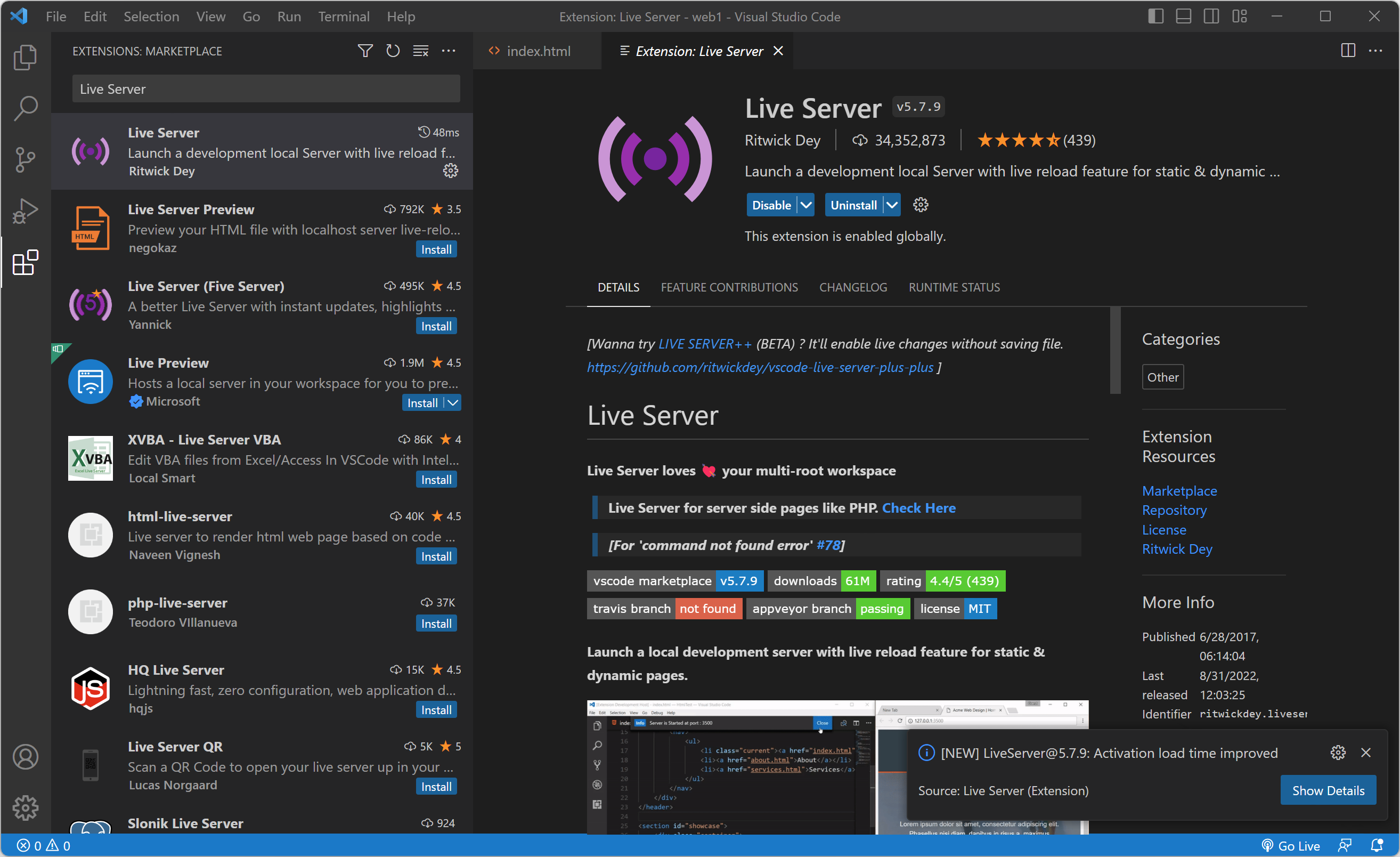Screen dimensions: 1400x857
Task: Toggle Primary Side Bar layout button
Action: point(1155,17)
